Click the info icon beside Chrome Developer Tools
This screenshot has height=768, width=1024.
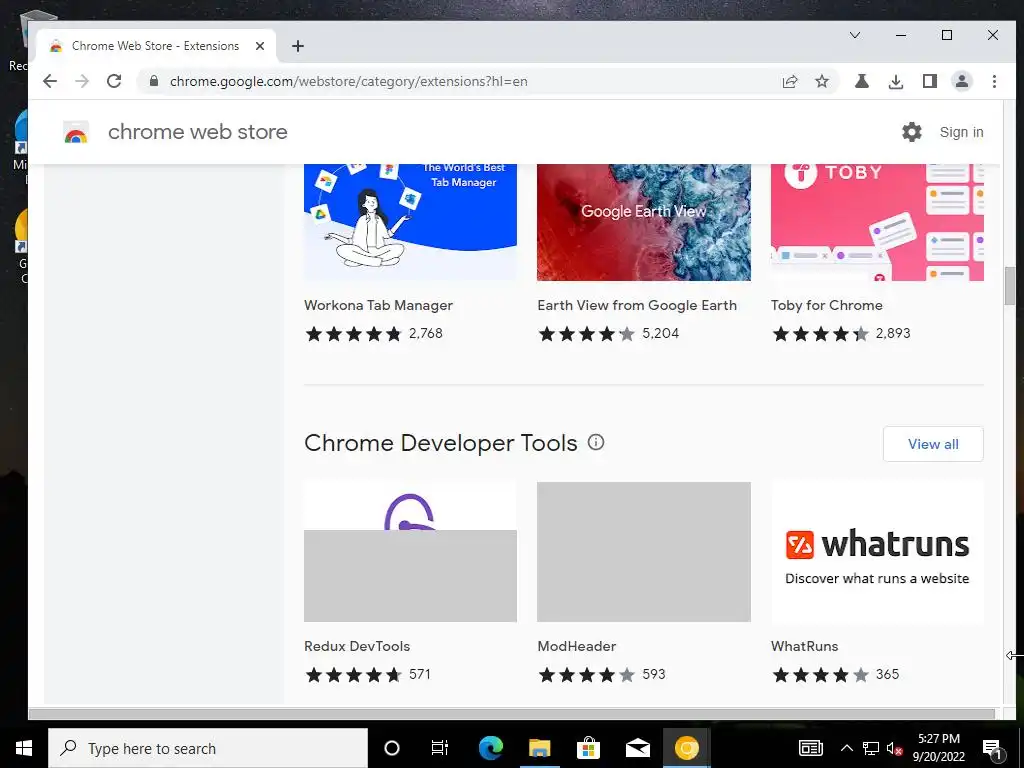click(x=596, y=442)
